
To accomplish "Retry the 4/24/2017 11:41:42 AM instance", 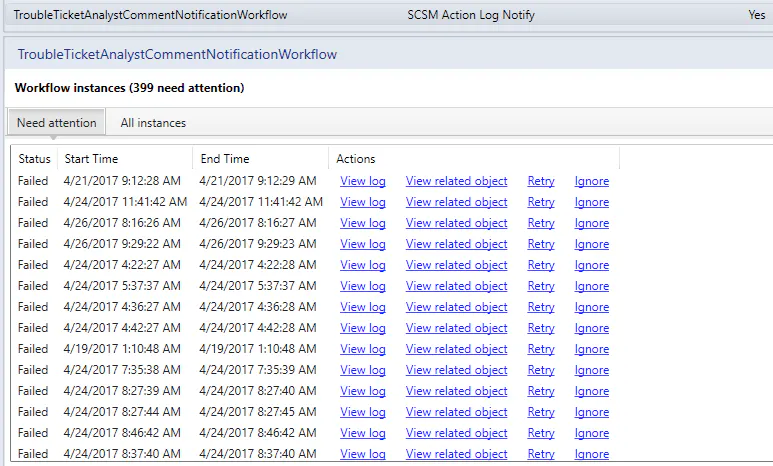I will point(541,202).
